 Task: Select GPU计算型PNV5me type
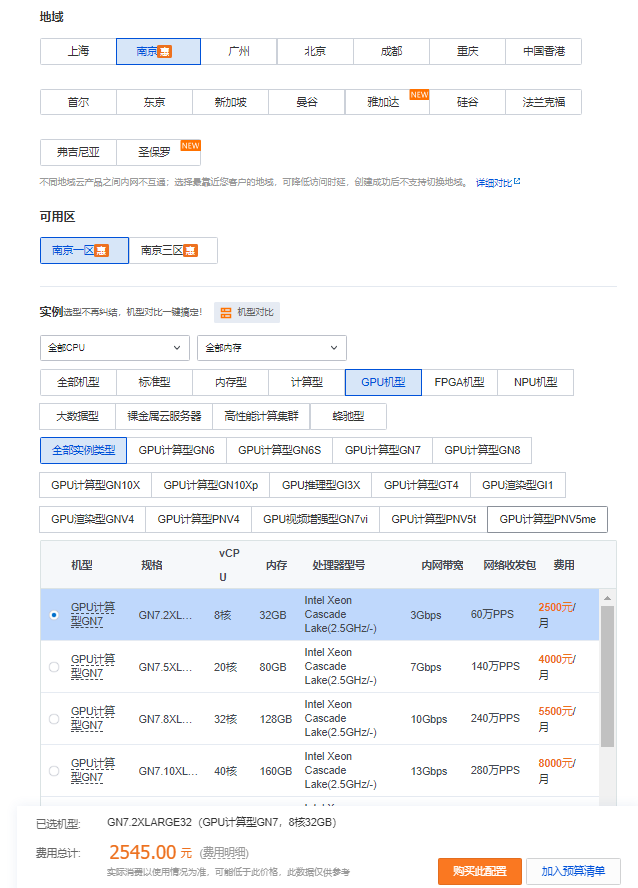(x=547, y=519)
